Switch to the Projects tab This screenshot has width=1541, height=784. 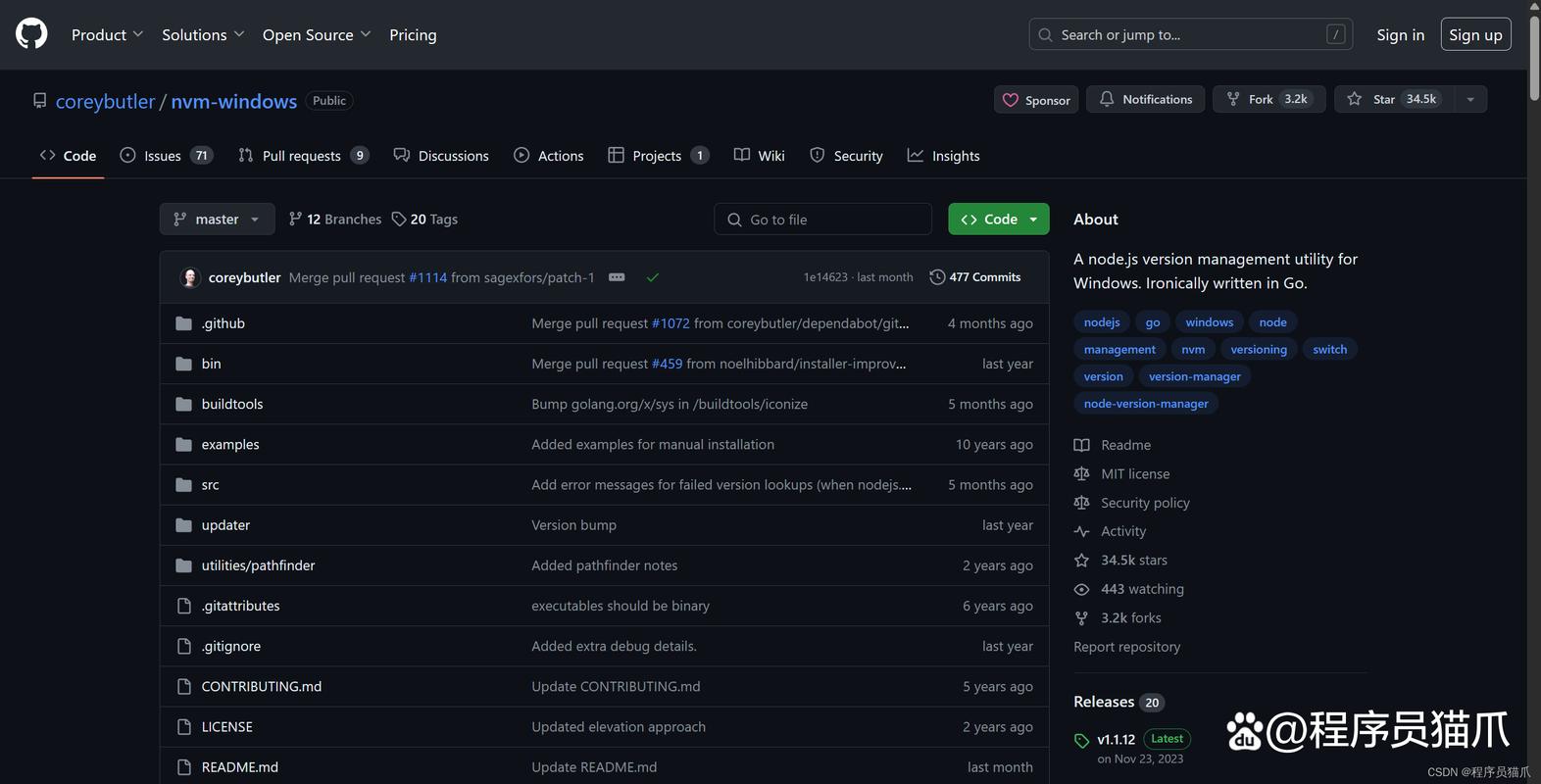tap(658, 156)
